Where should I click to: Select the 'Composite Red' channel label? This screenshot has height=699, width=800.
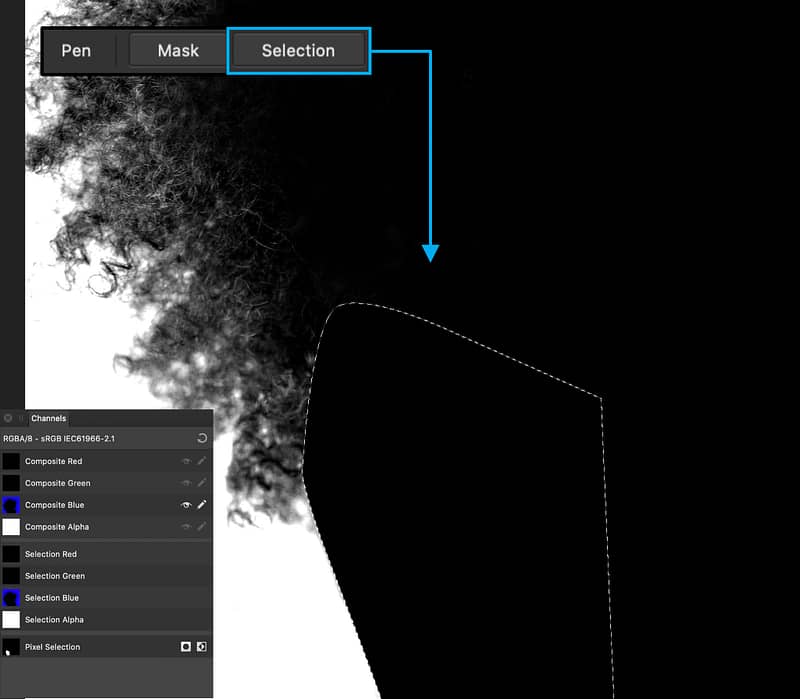coord(54,461)
